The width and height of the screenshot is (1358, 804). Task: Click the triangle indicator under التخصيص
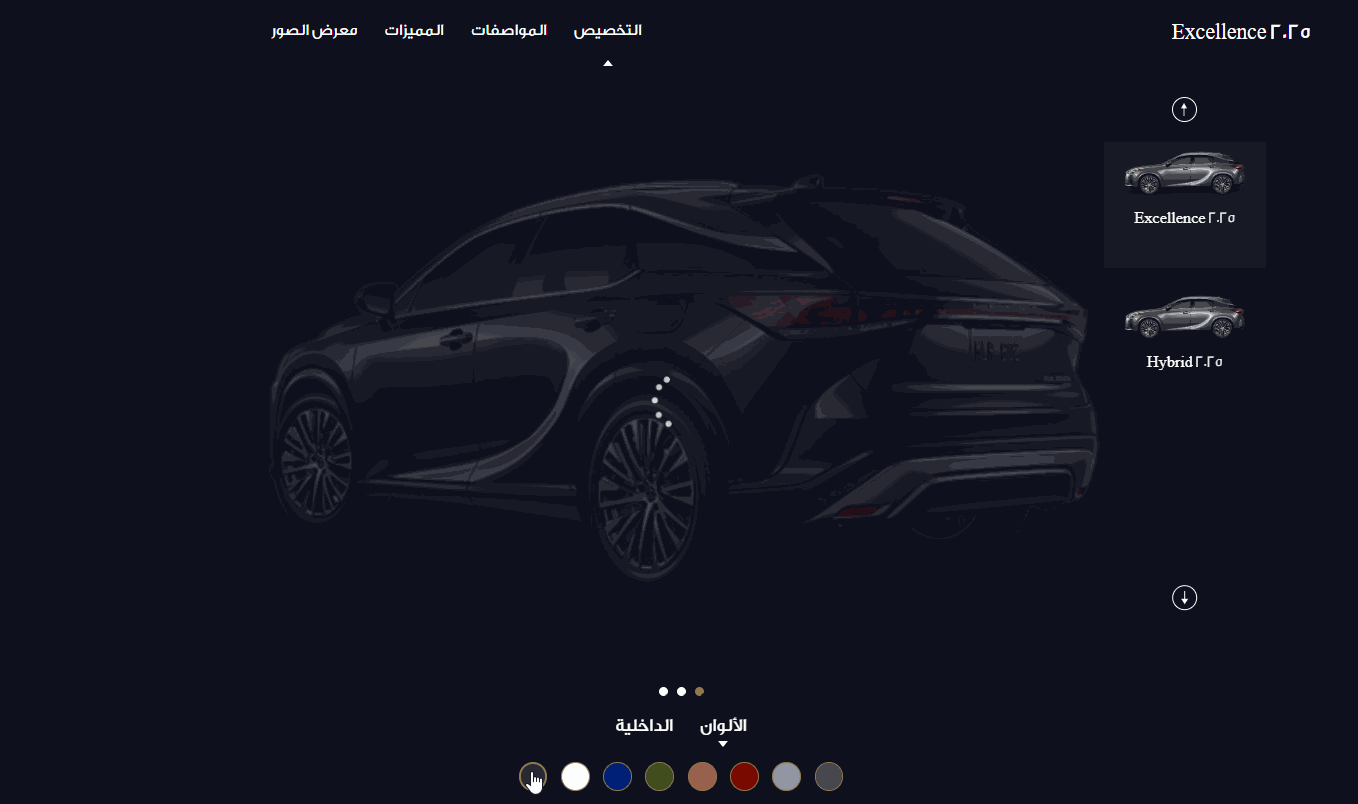pos(607,61)
